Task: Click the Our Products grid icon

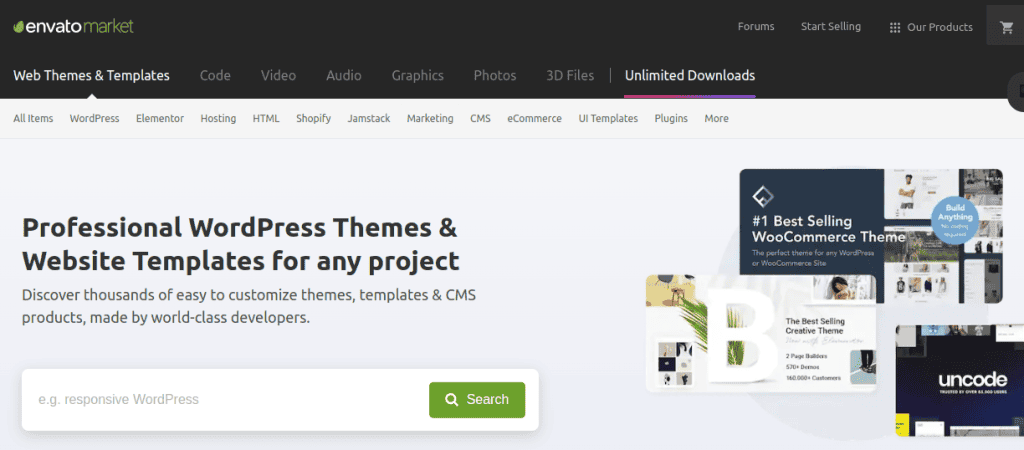Action: pos(895,28)
